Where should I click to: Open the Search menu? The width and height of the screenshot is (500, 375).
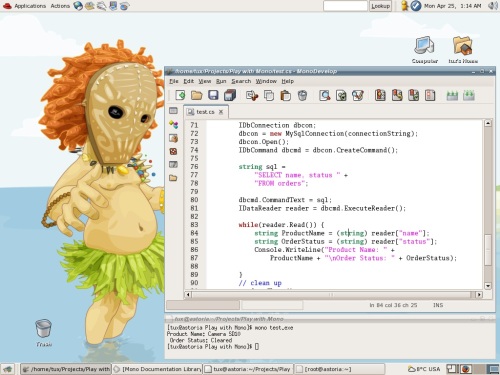pos(241,81)
